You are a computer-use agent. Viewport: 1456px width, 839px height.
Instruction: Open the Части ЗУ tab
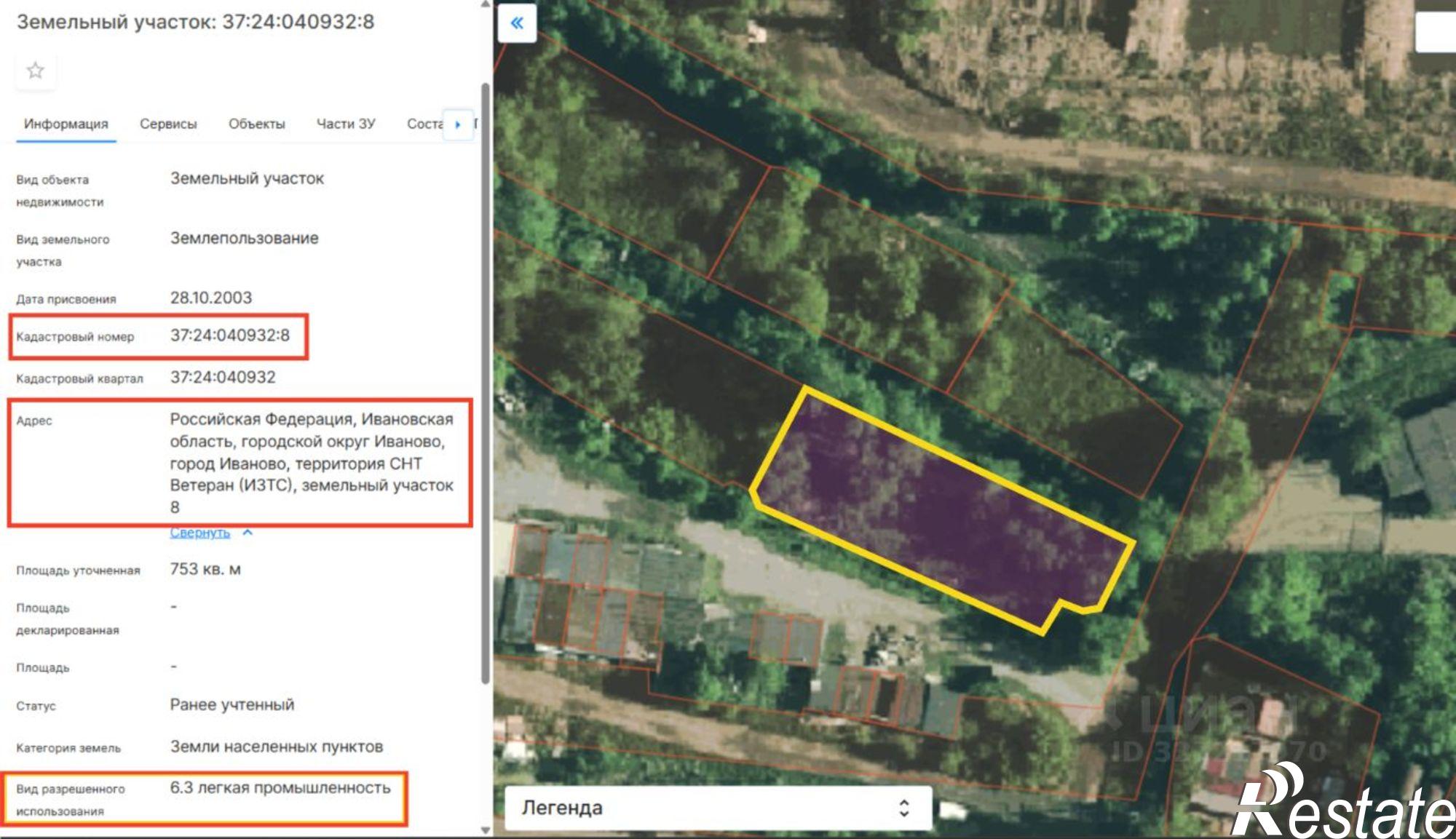pos(346,124)
